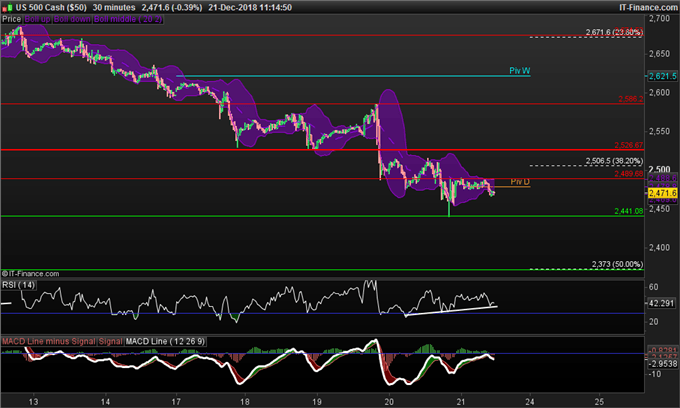This screenshot has height=408, width=680.
Task: Click the 2,700 price axis label
Action: click(659, 18)
